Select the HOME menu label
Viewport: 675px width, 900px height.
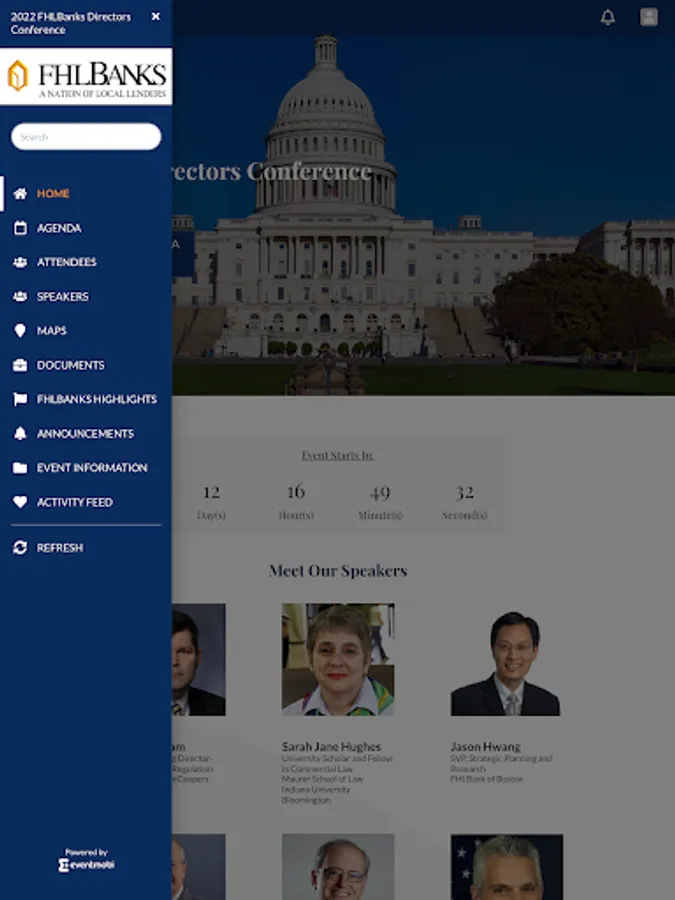point(53,193)
